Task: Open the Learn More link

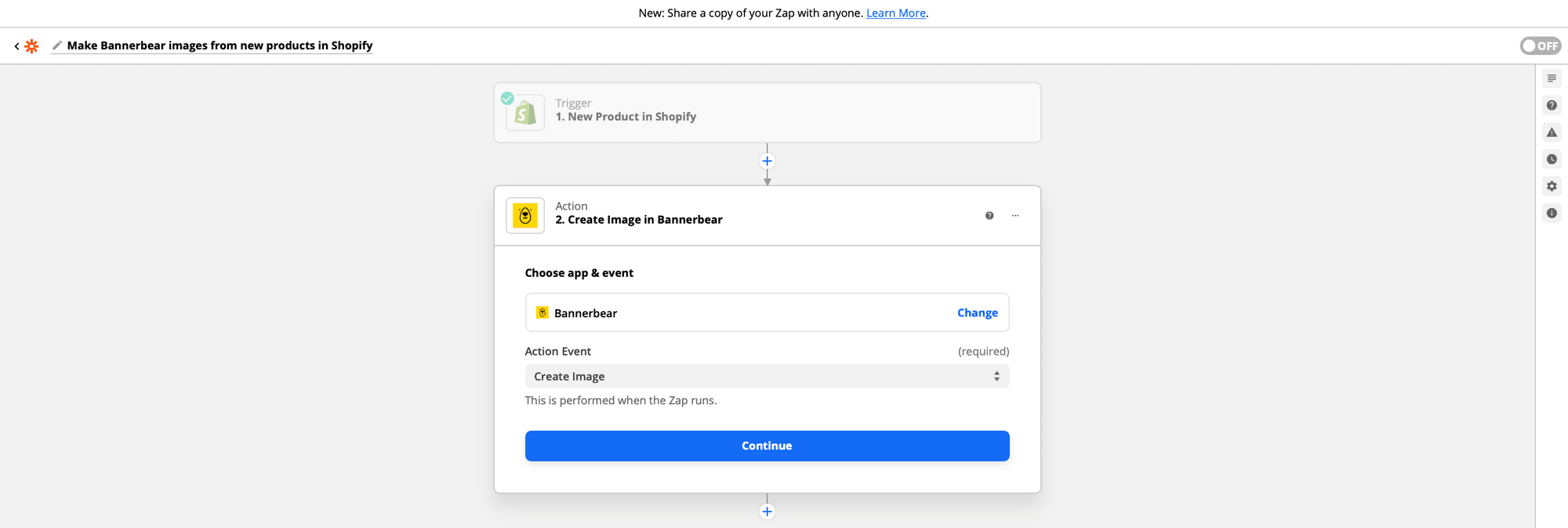Action: tap(895, 13)
